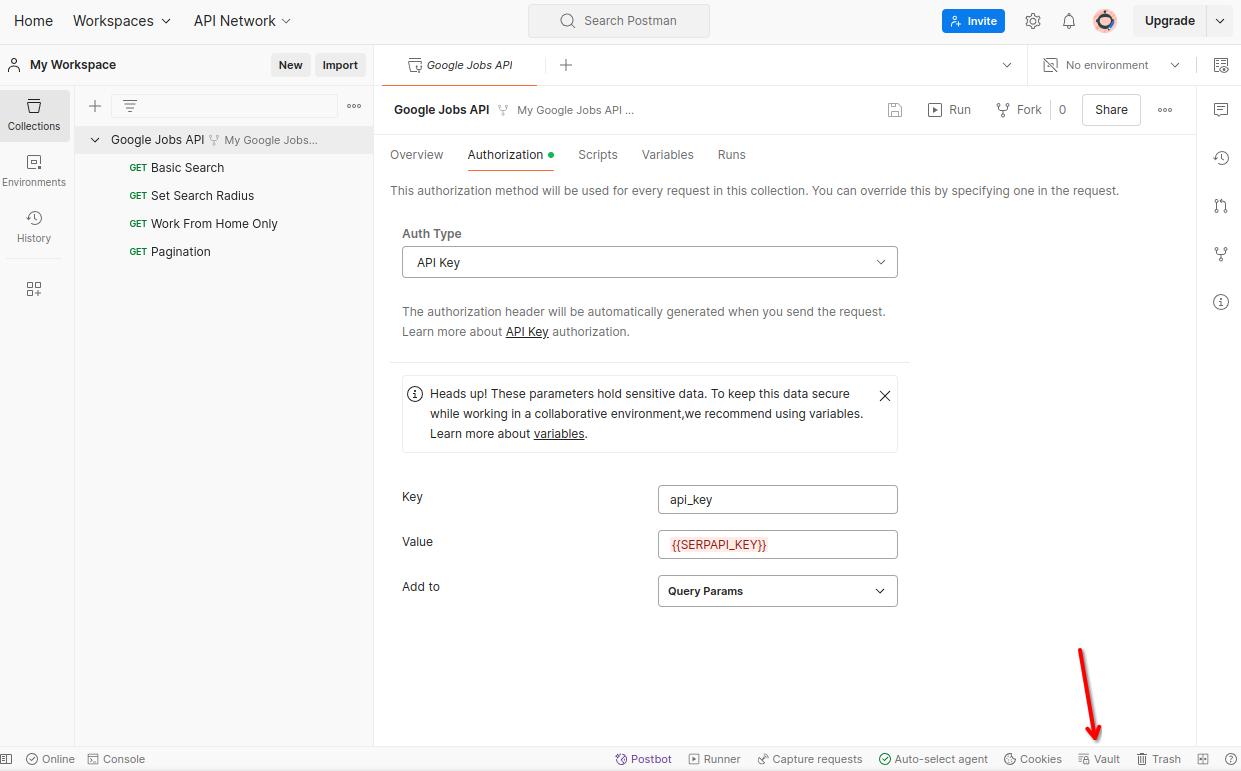Open the Upgrade dropdown arrow

coord(1219,21)
